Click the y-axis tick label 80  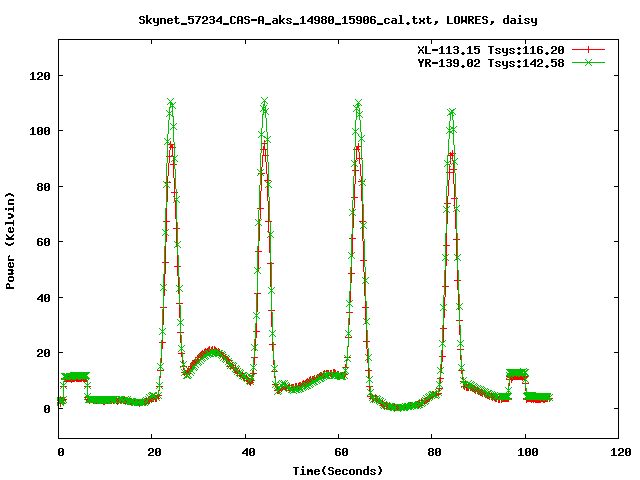(x=44, y=187)
